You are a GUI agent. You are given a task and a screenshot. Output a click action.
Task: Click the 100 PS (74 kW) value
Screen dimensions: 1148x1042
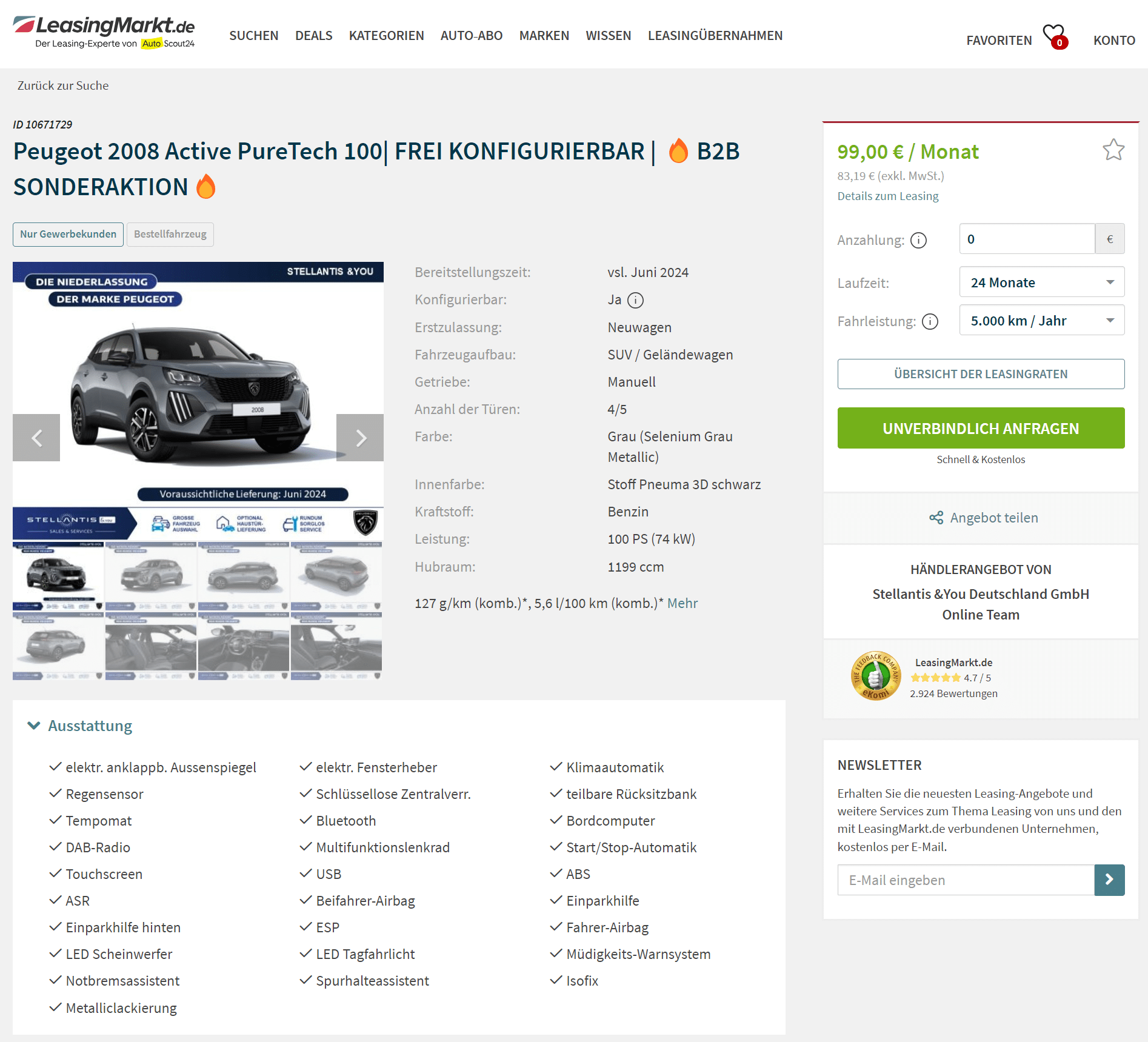[652, 539]
